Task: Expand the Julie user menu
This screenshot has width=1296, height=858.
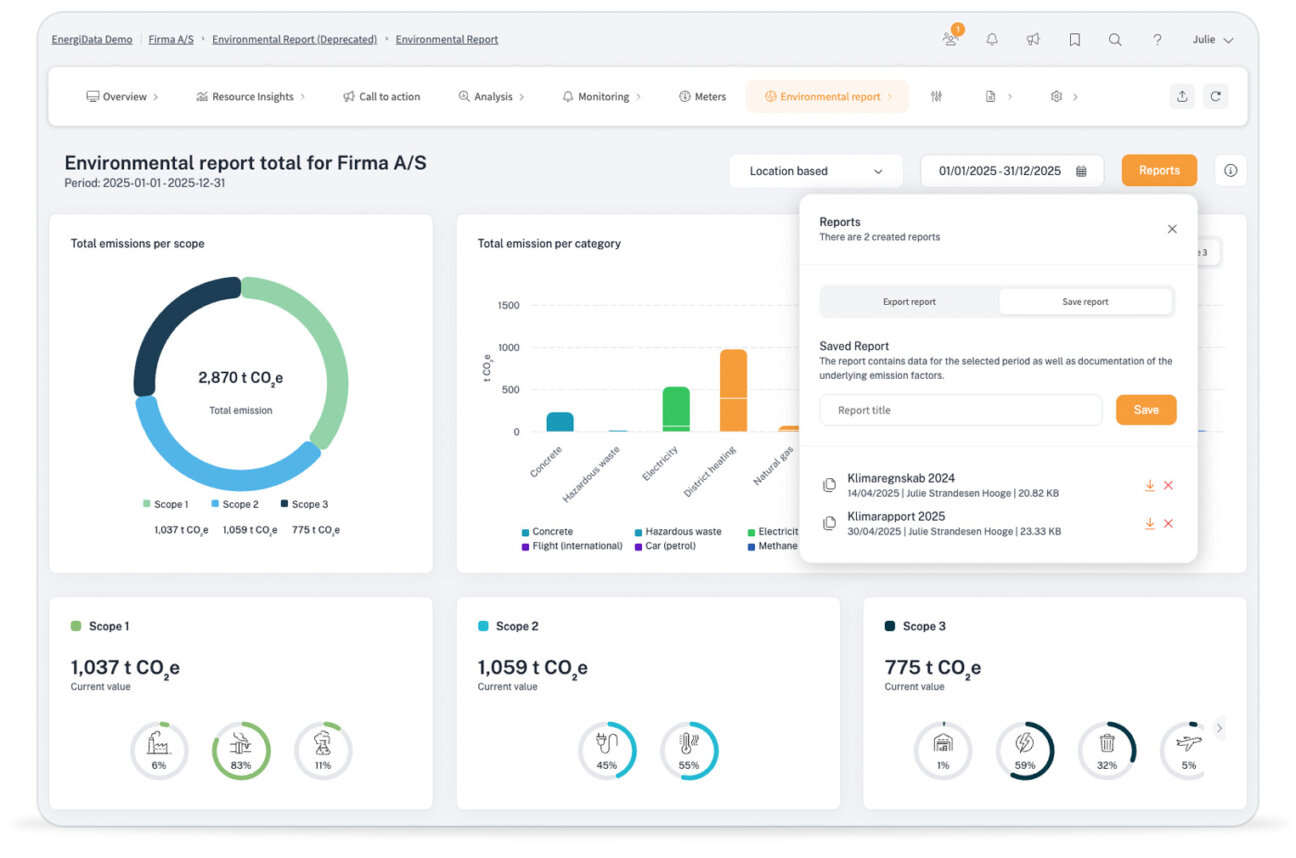Action: [1212, 40]
